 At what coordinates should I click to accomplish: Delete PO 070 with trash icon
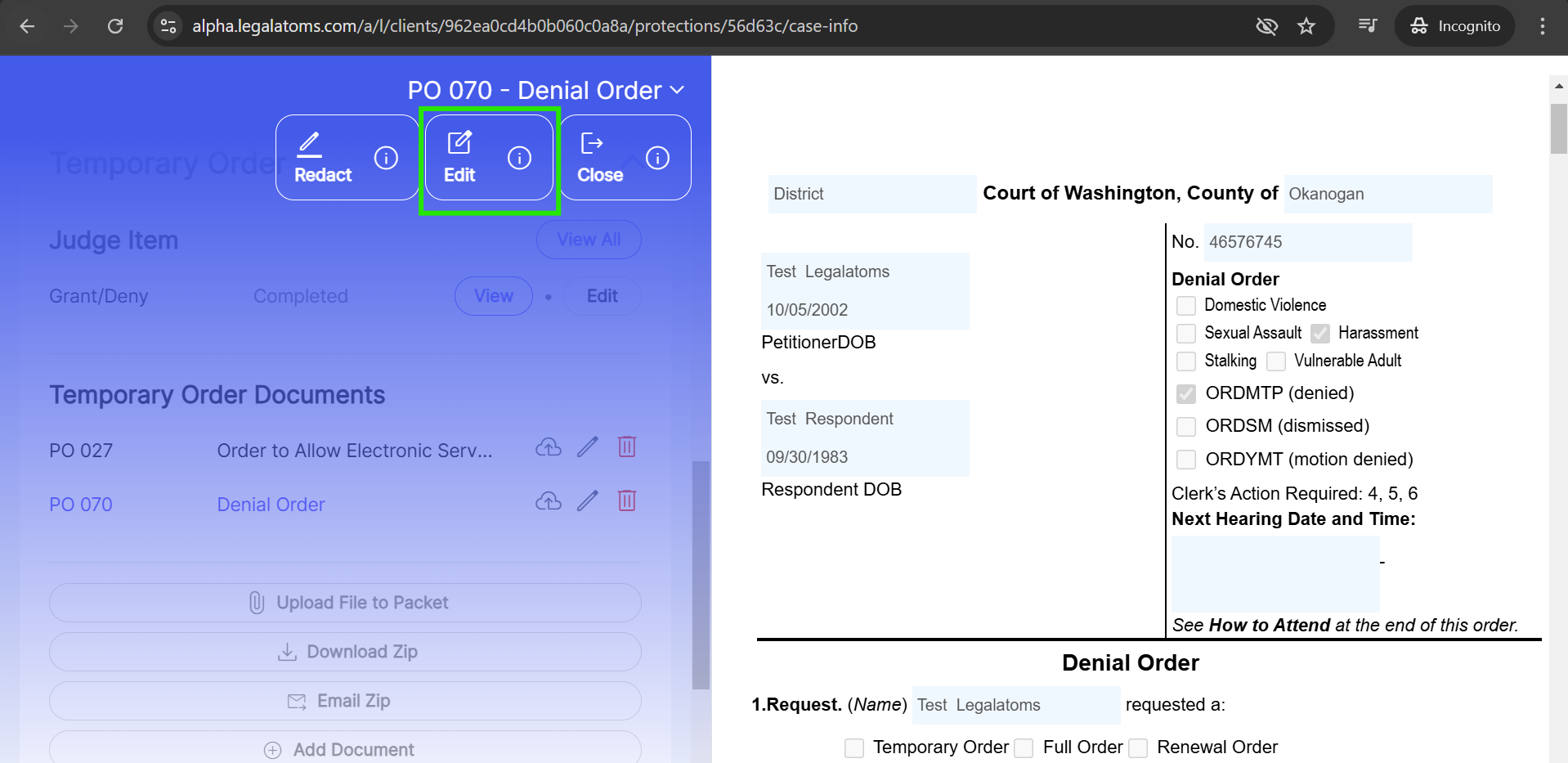point(627,501)
